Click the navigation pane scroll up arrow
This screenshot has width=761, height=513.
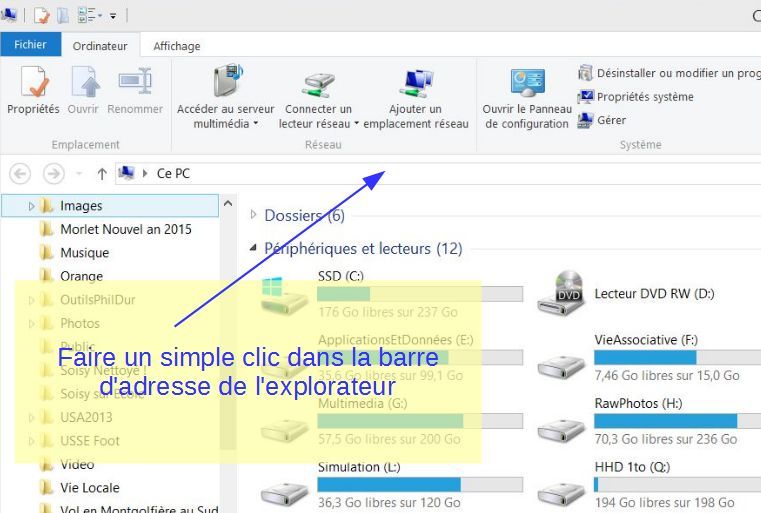pyautogui.click(x=228, y=203)
